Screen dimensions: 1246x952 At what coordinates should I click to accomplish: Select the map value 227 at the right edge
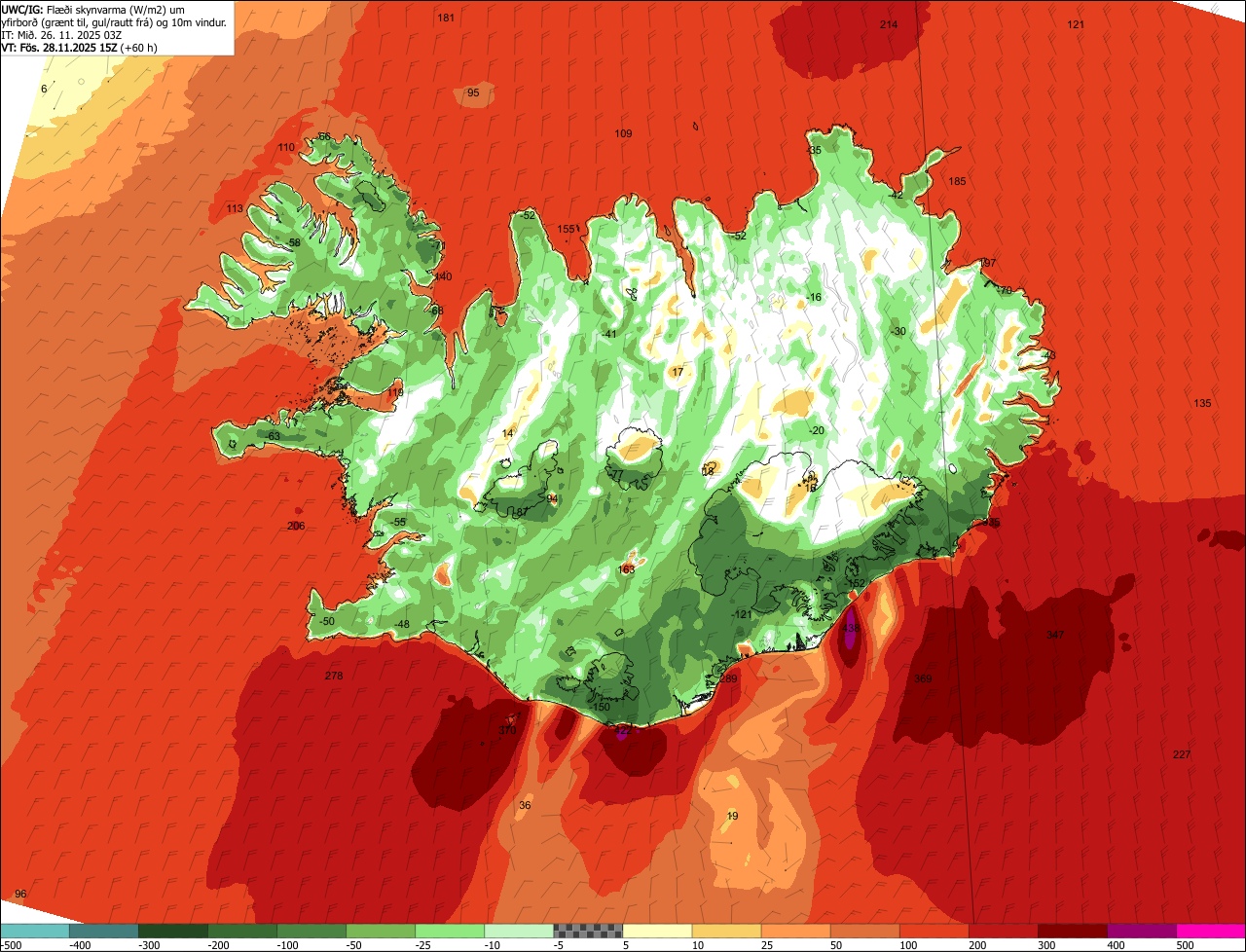(x=1182, y=754)
